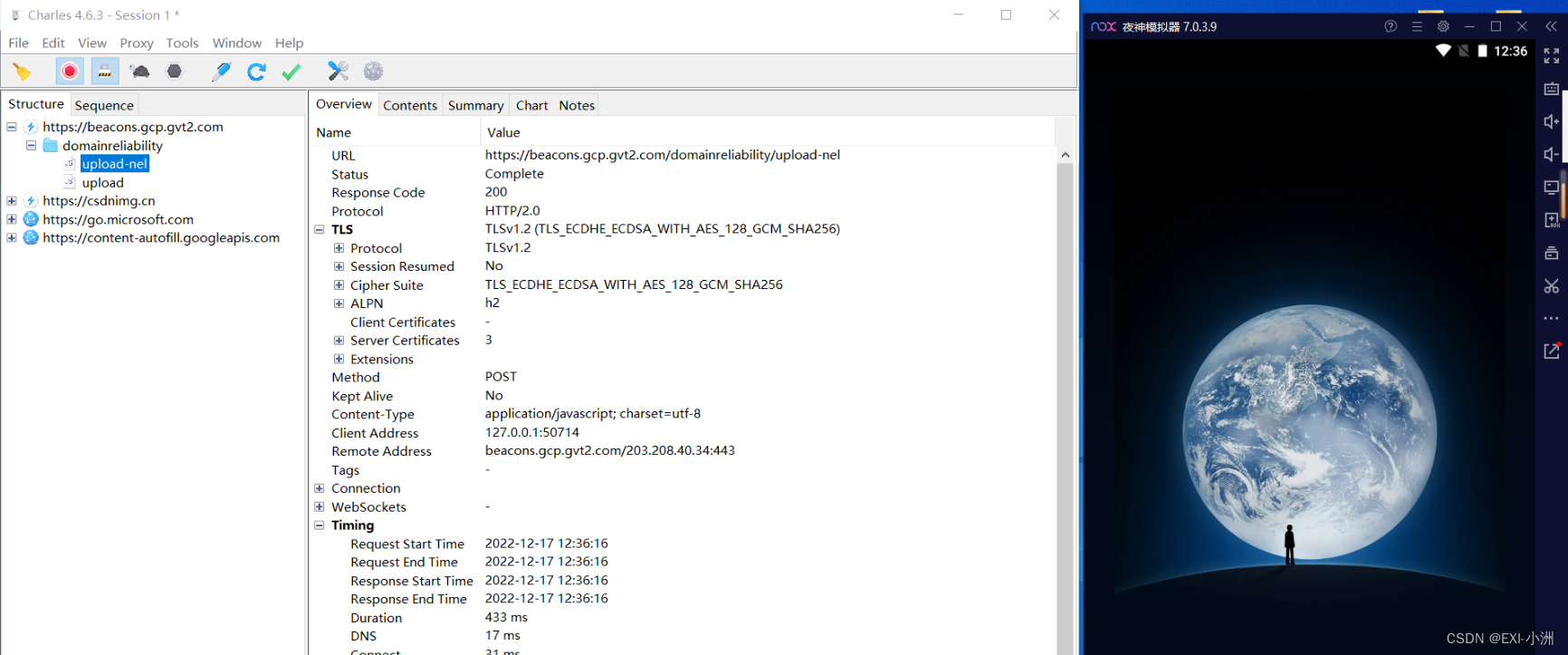
Task: Toggle the Breakpoints hexagon icon
Action: coord(175,72)
